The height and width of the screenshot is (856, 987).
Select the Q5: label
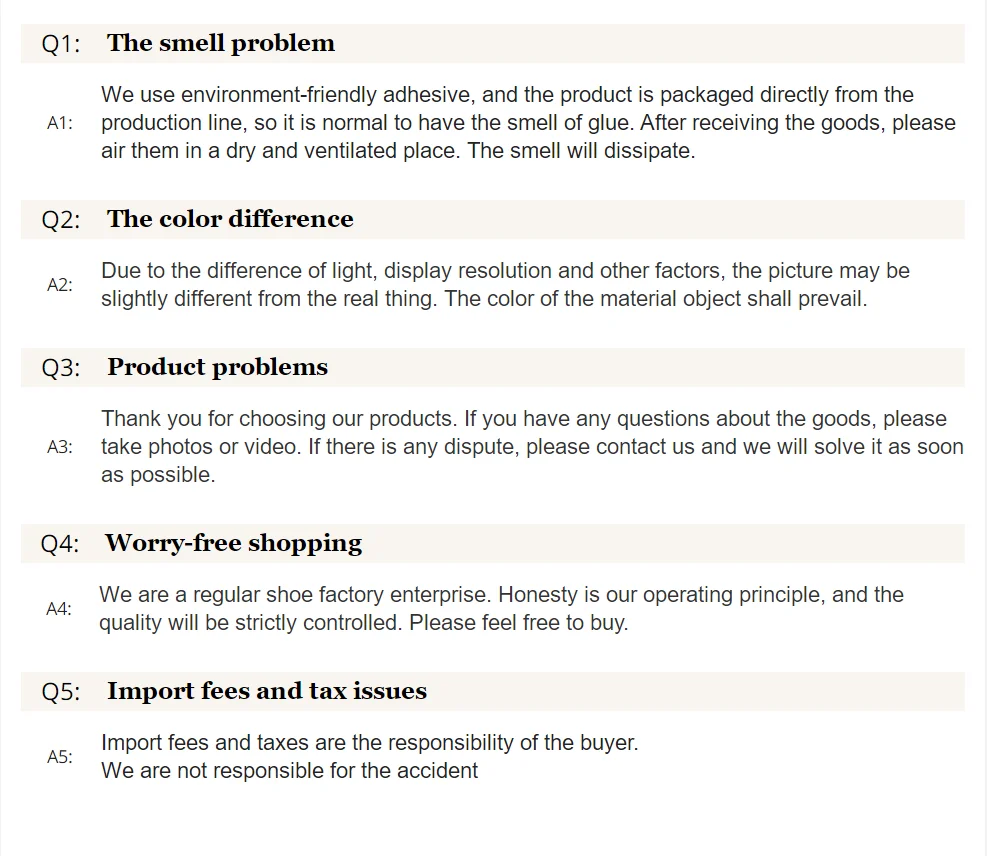(x=60, y=692)
